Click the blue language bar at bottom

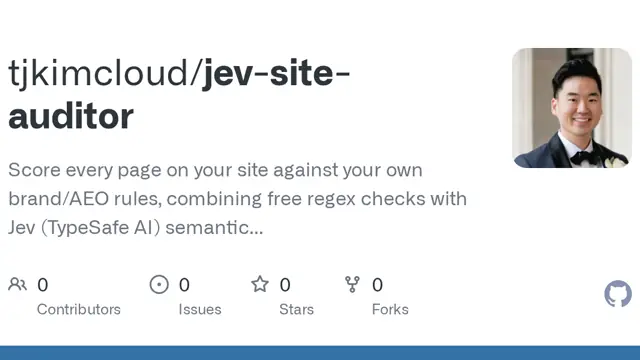tap(320, 353)
